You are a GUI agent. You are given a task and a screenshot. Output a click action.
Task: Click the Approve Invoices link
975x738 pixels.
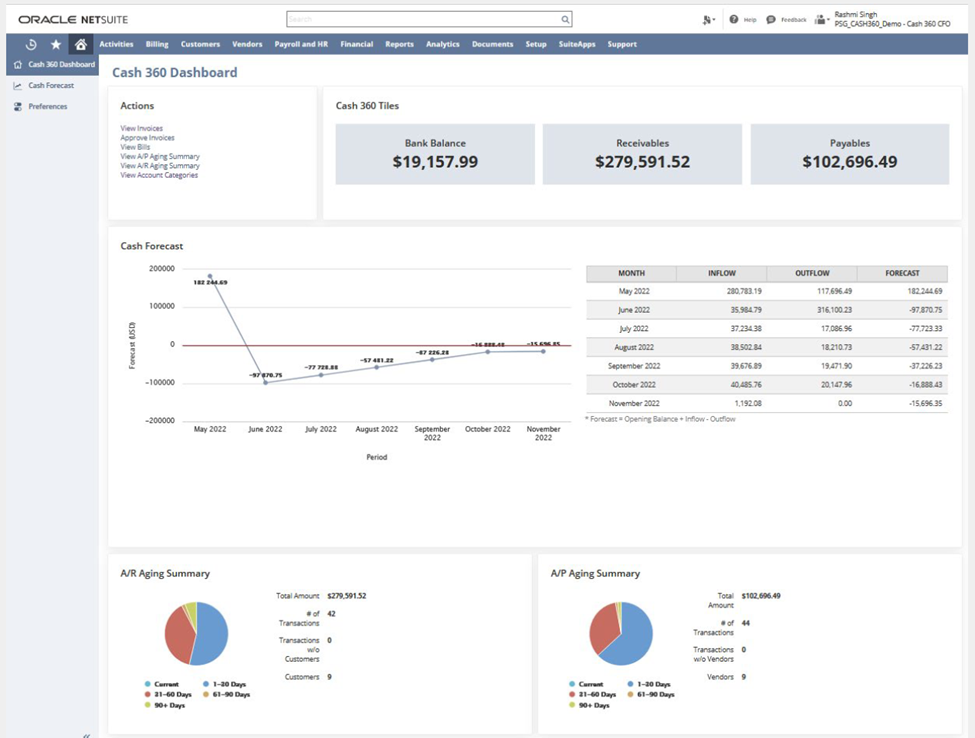[147, 138]
